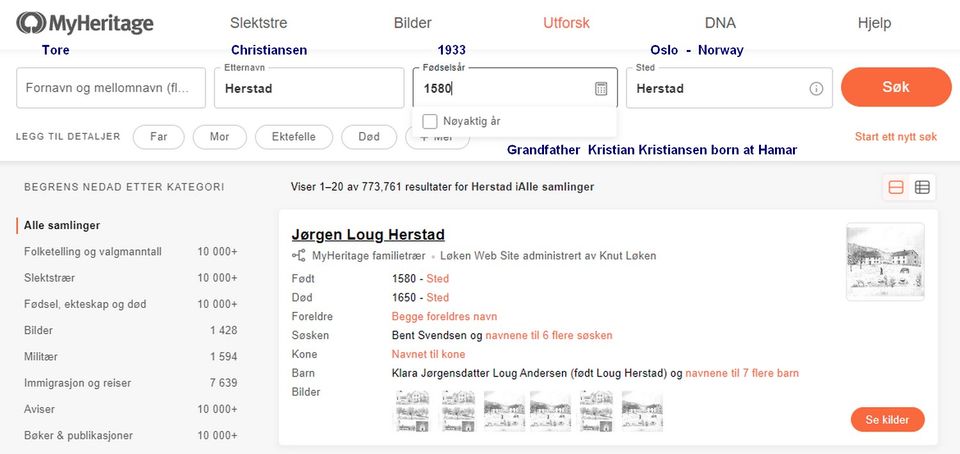Switch to table view layout
The width and height of the screenshot is (960, 454).
click(x=922, y=187)
